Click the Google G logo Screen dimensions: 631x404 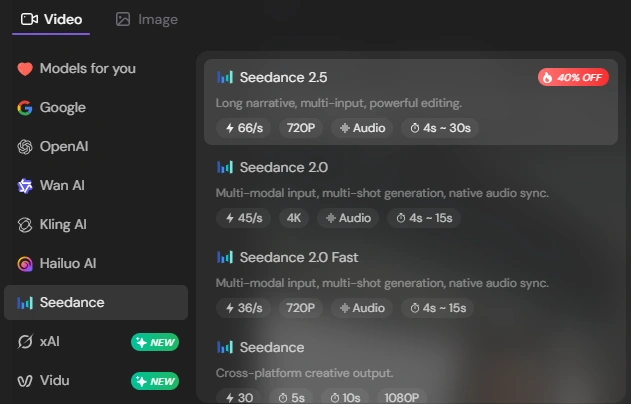25,108
